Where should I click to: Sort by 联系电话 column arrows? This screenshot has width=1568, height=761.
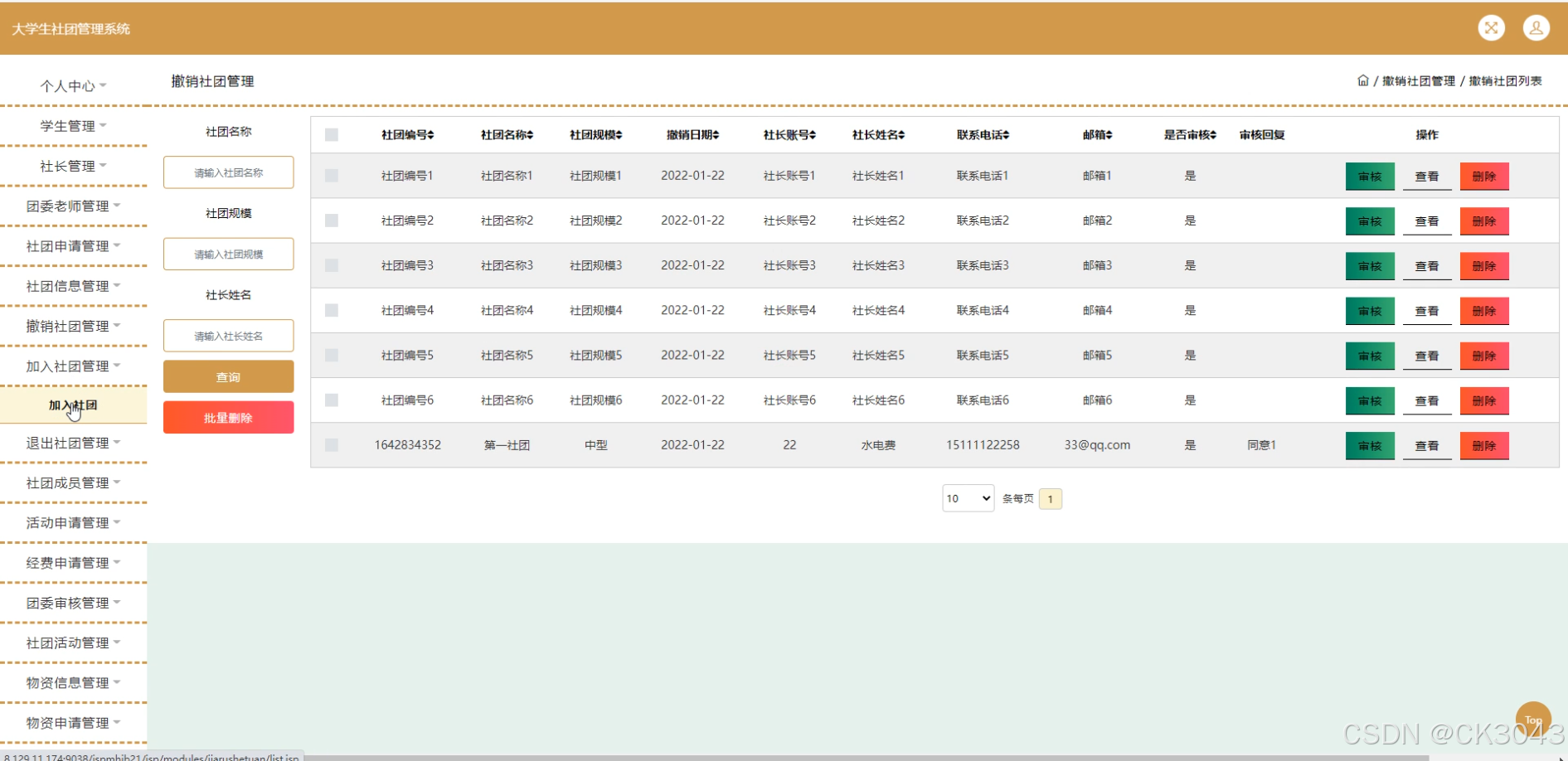pyautogui.click(x=1006, y=135)
